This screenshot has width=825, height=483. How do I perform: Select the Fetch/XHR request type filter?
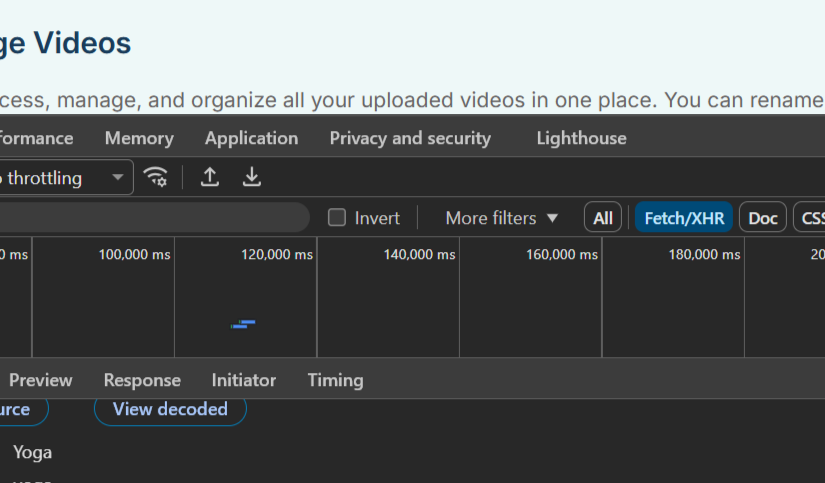click(684, 217)
